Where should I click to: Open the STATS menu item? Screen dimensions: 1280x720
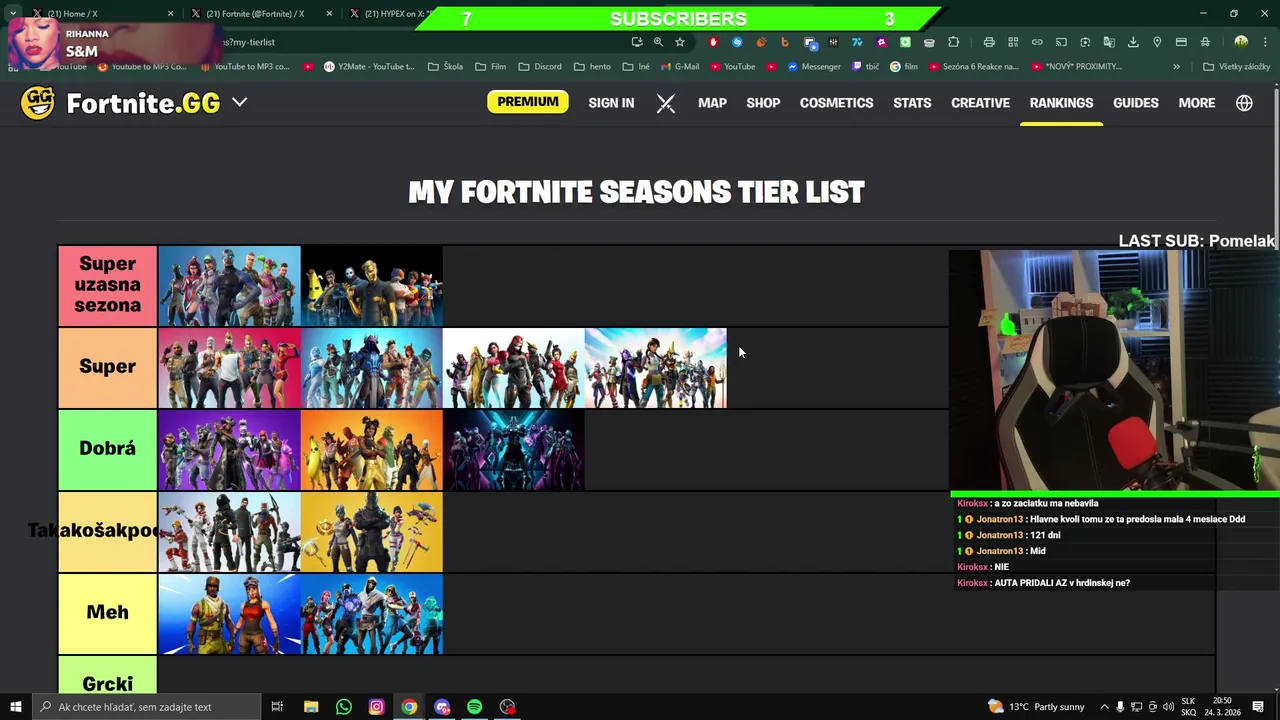point(912,103)
